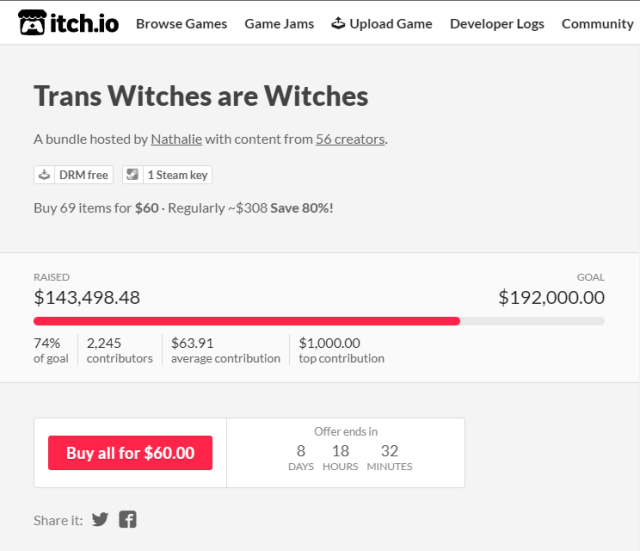The height and width of the screenshot is (551, 640).
Task: Click the offer countdown timer
Action: [346, 453]
